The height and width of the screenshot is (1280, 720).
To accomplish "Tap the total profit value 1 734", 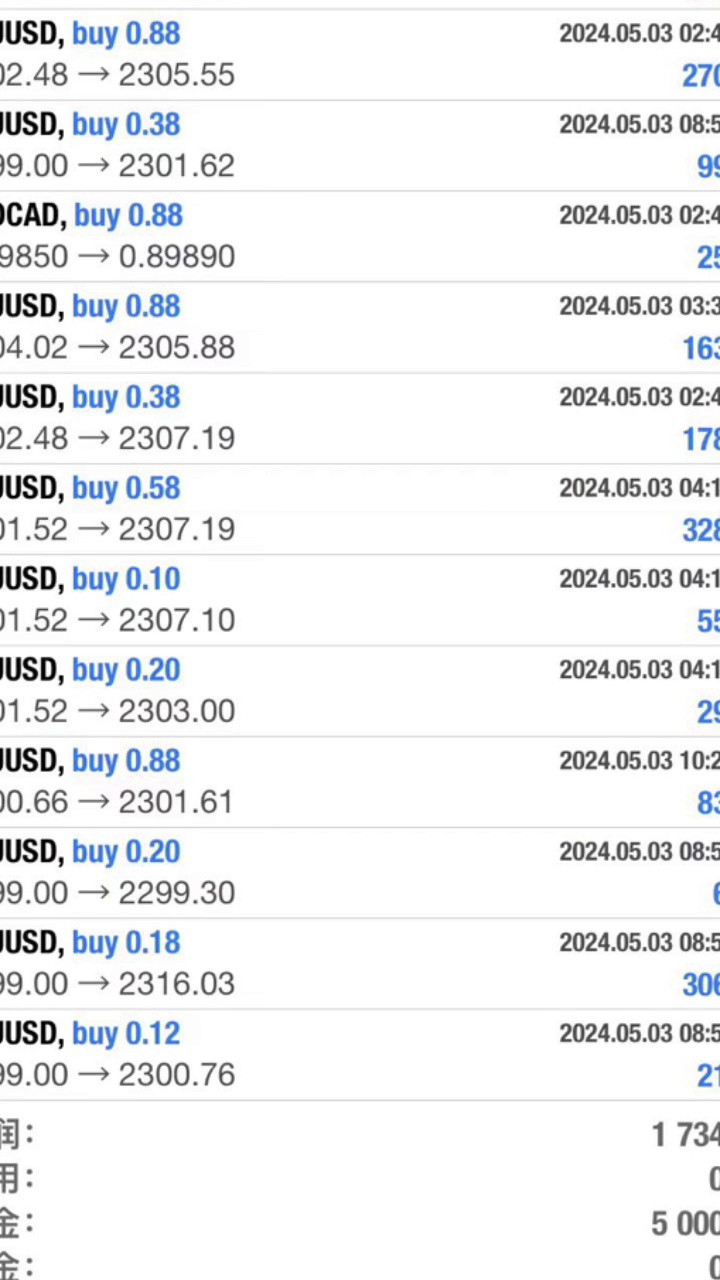I will 686,1135.
